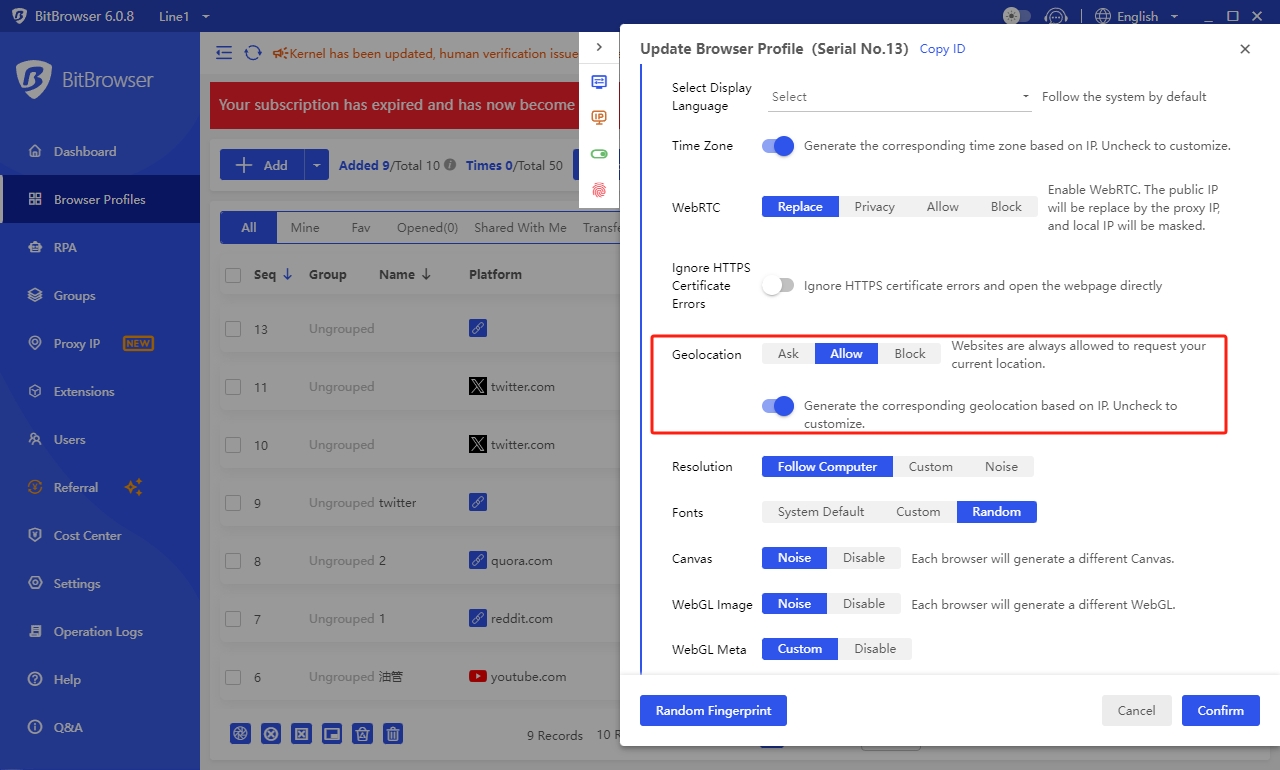Open customer support headset icon in title bar
Image resolution: width=1280 pixels, height=770 pixels.
1055,16
